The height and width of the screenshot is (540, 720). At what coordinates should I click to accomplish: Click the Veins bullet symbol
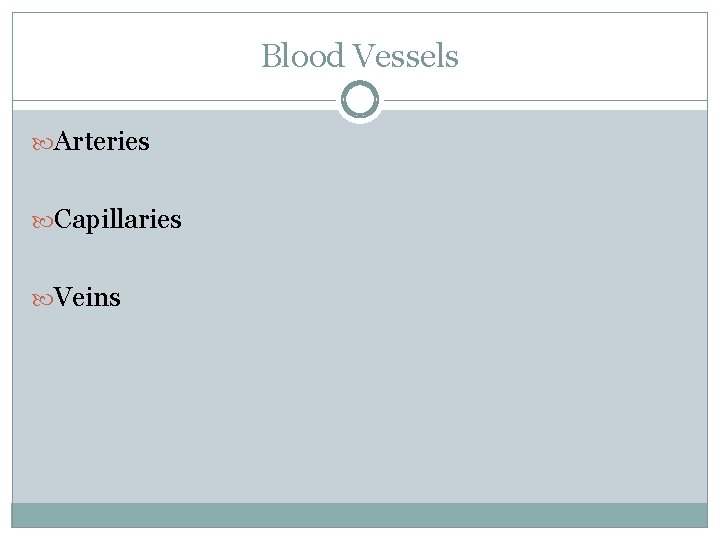pos(44,297)
